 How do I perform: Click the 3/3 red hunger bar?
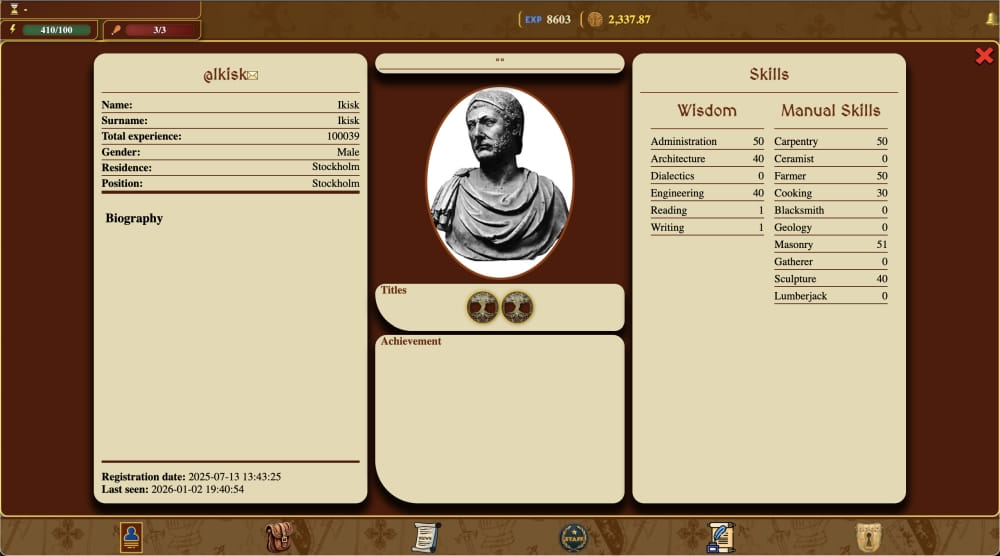click(x=159, y=29)
